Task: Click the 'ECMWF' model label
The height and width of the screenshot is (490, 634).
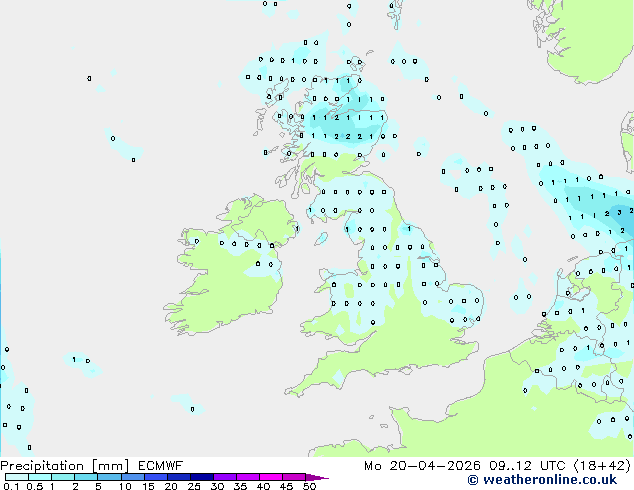Action: tap(161, 466)
